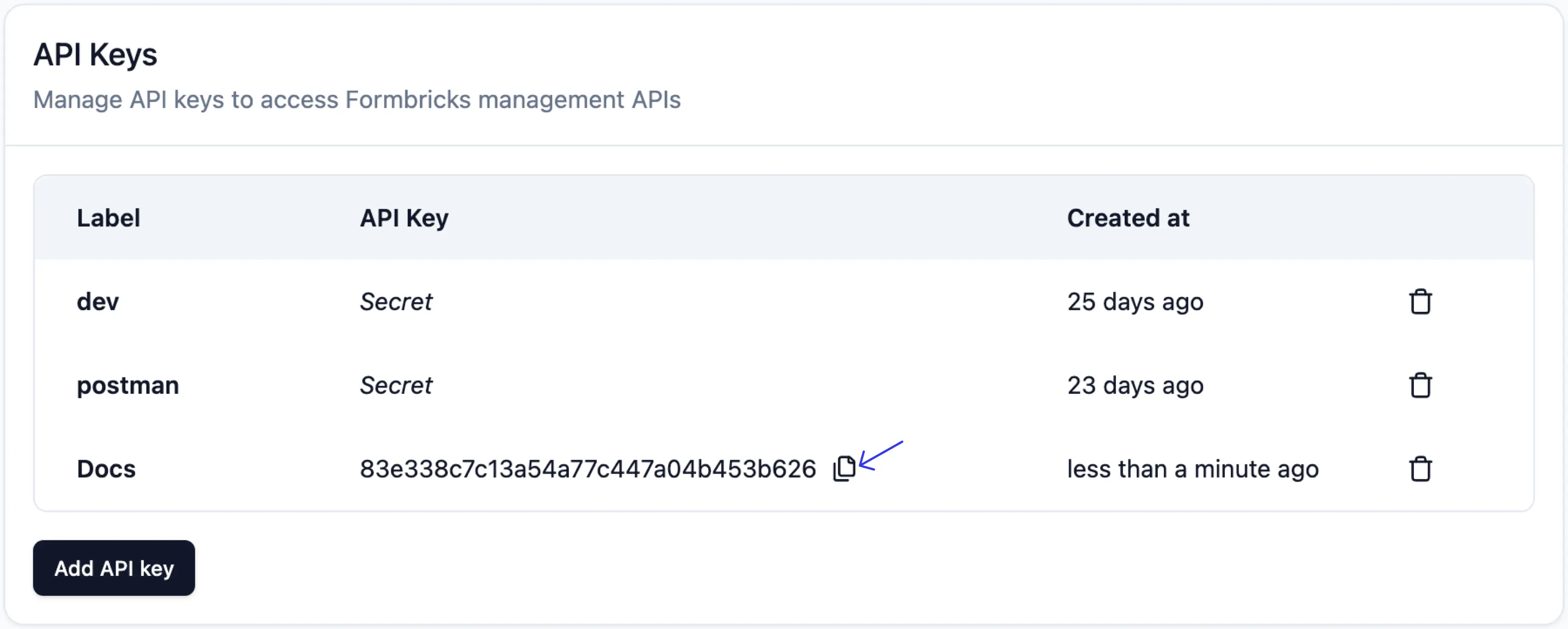Click the 23 days ago timestamp
Image resolution: width=1568 pixels, height=629 pixels.
[1135, 385]
